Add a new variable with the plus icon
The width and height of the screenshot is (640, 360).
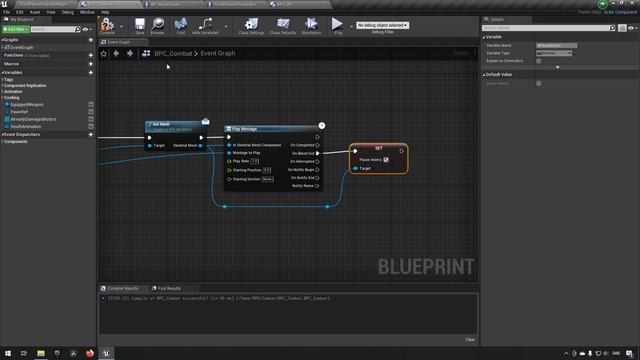click(91, 73)
